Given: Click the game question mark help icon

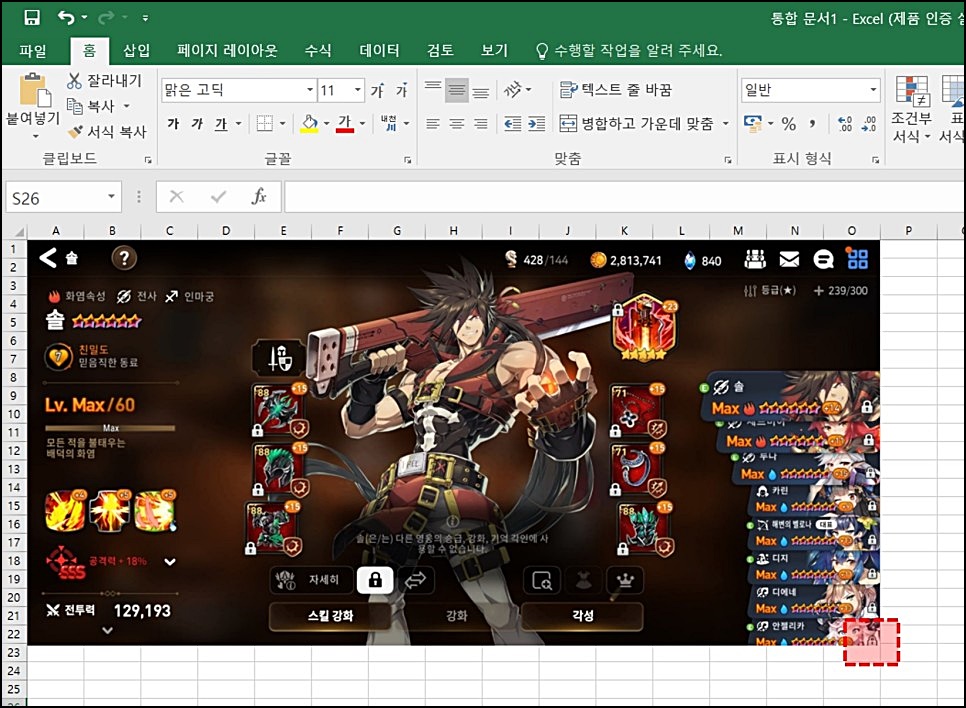Looking at the screenshot, I should click(124, 258).
